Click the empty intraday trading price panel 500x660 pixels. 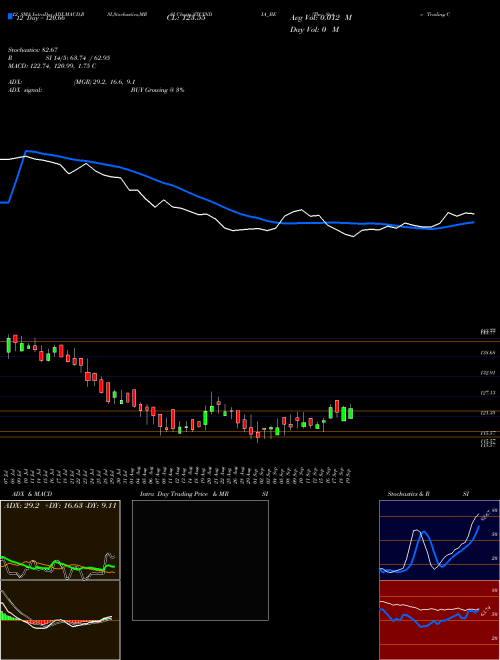point(200,560)
